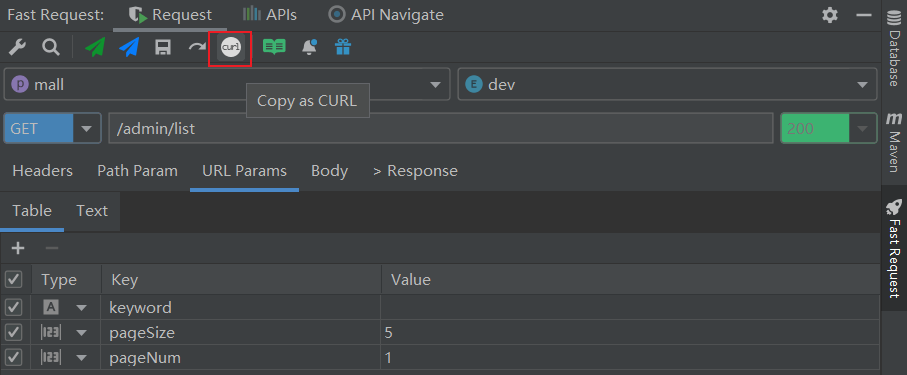This screenshot has height=375, width=907.
Task: Expand the mall project dropdown
Action: 227,85
